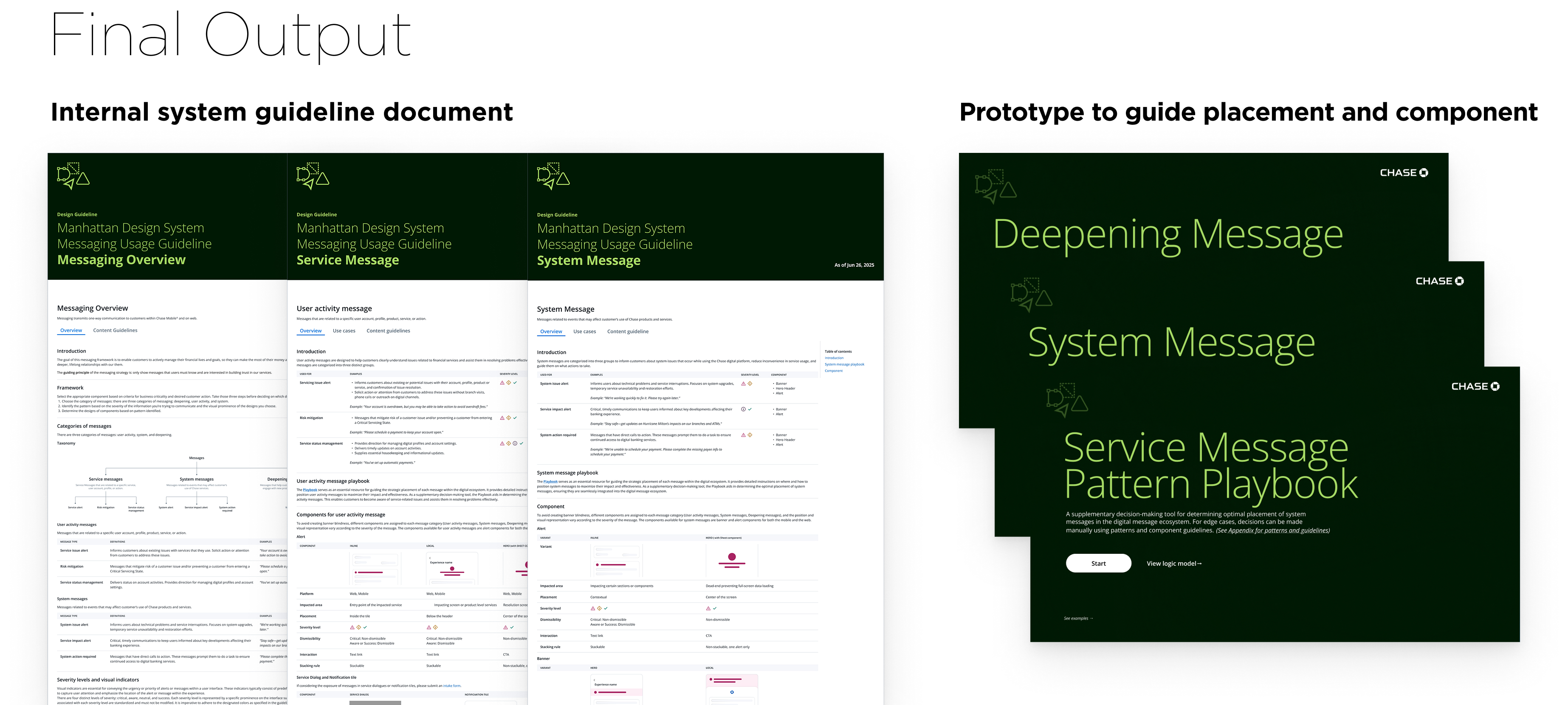Select Overview tab under System Message heading

pyautogui.click(x=551, y=332)
